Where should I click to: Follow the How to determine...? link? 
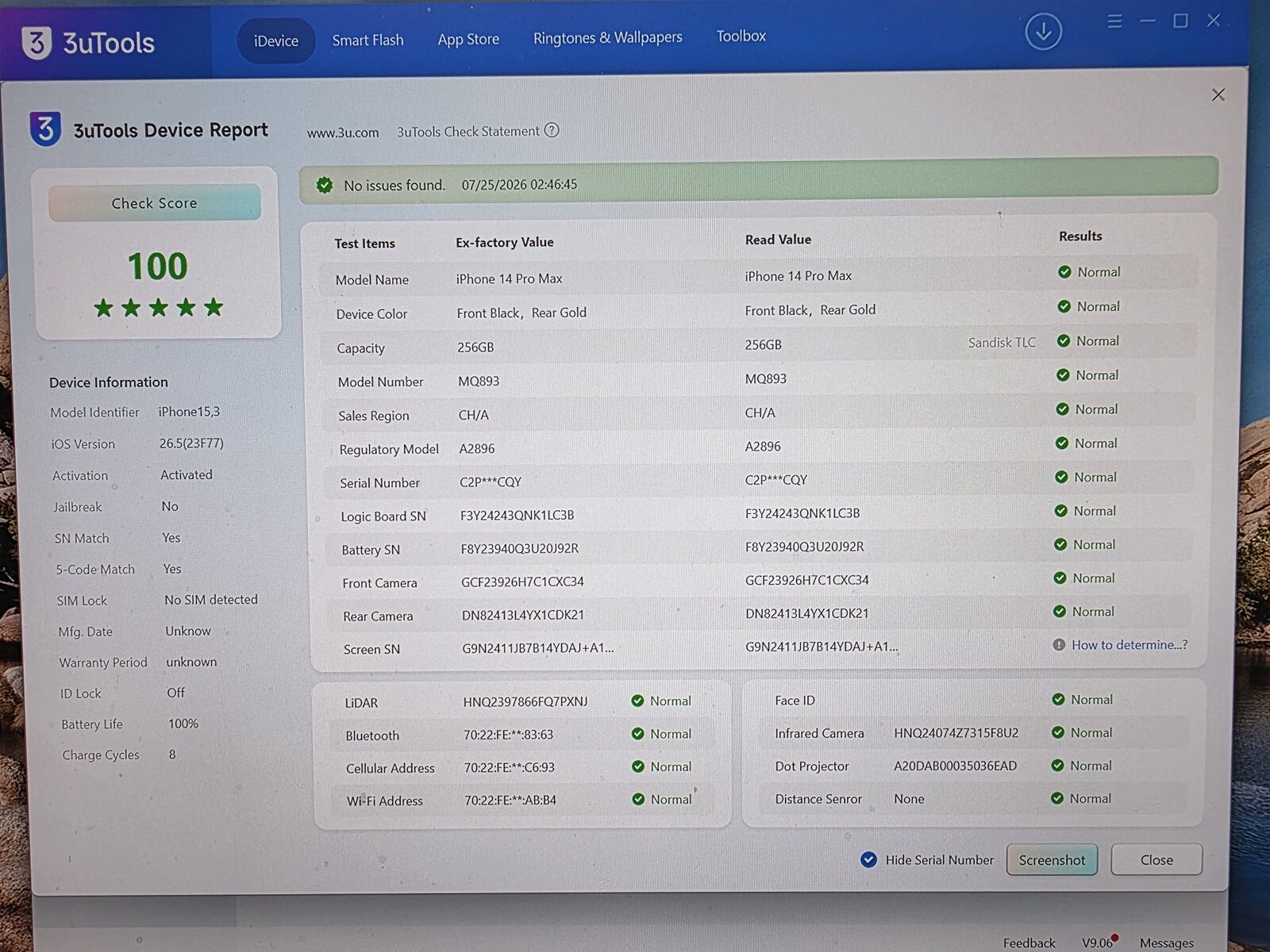point(1130,645)
